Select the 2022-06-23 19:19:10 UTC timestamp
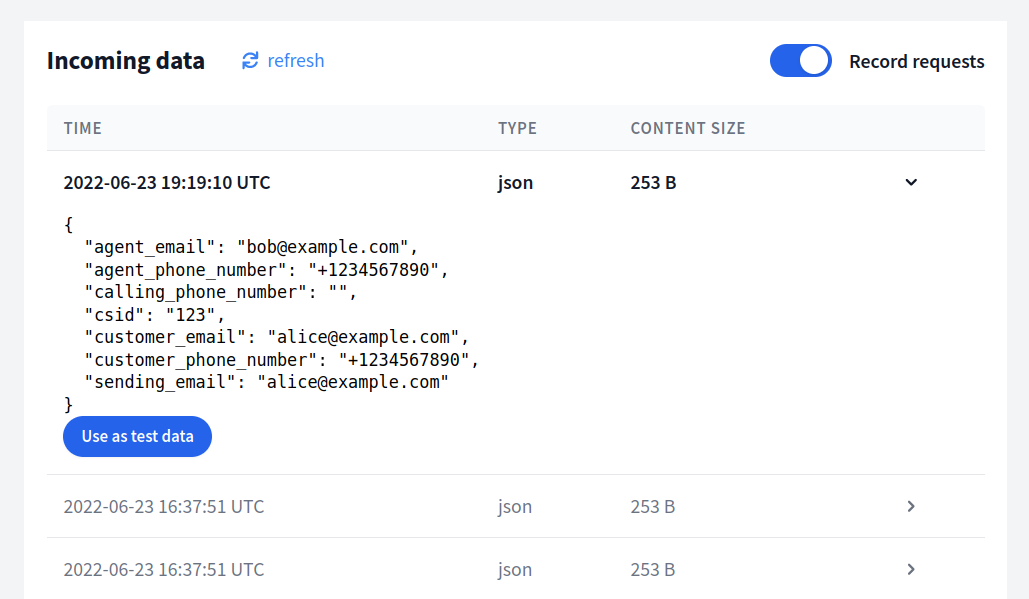1029x599 pixels. coord(167,183)
